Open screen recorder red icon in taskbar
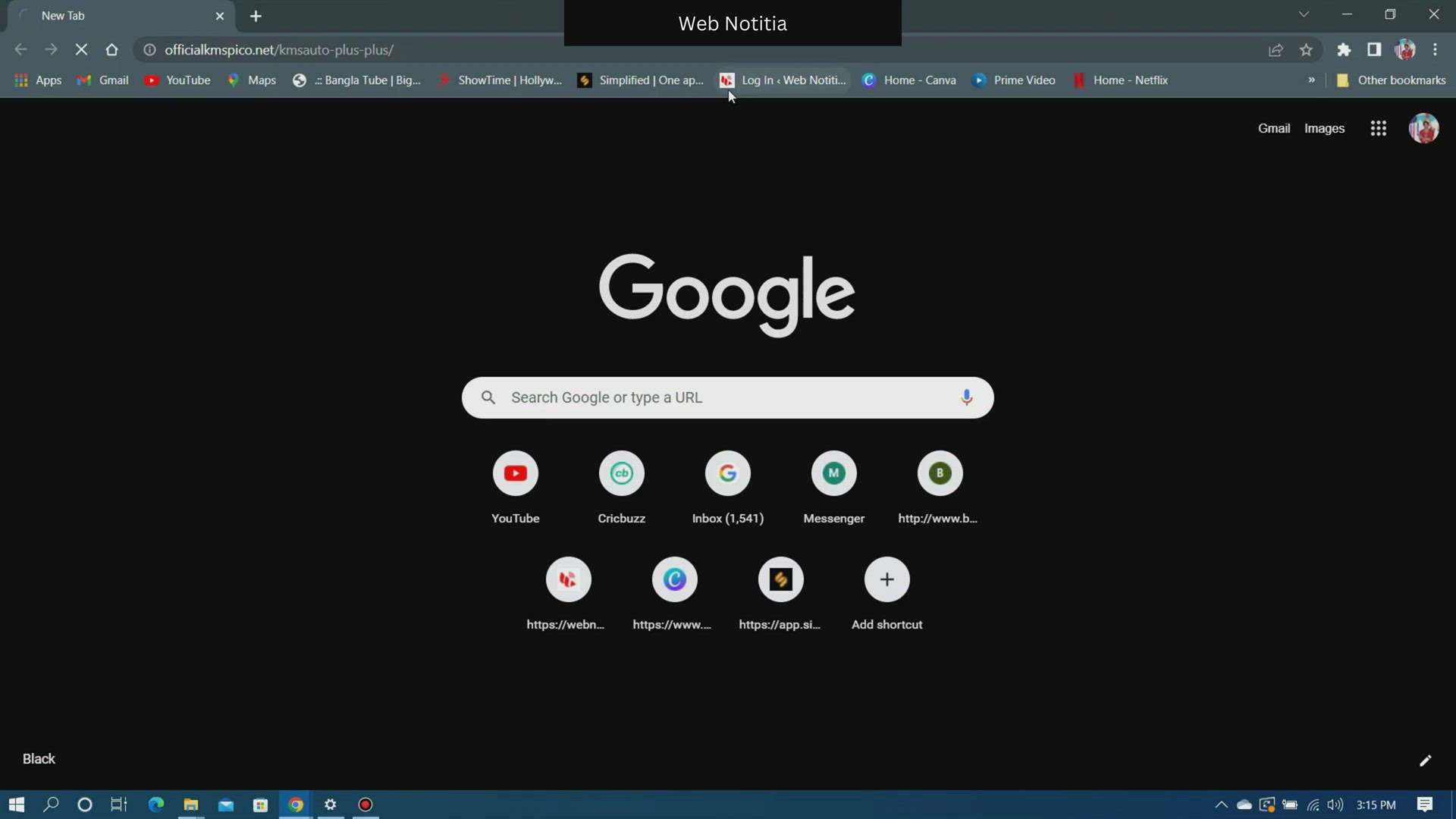 click(366, 805)
